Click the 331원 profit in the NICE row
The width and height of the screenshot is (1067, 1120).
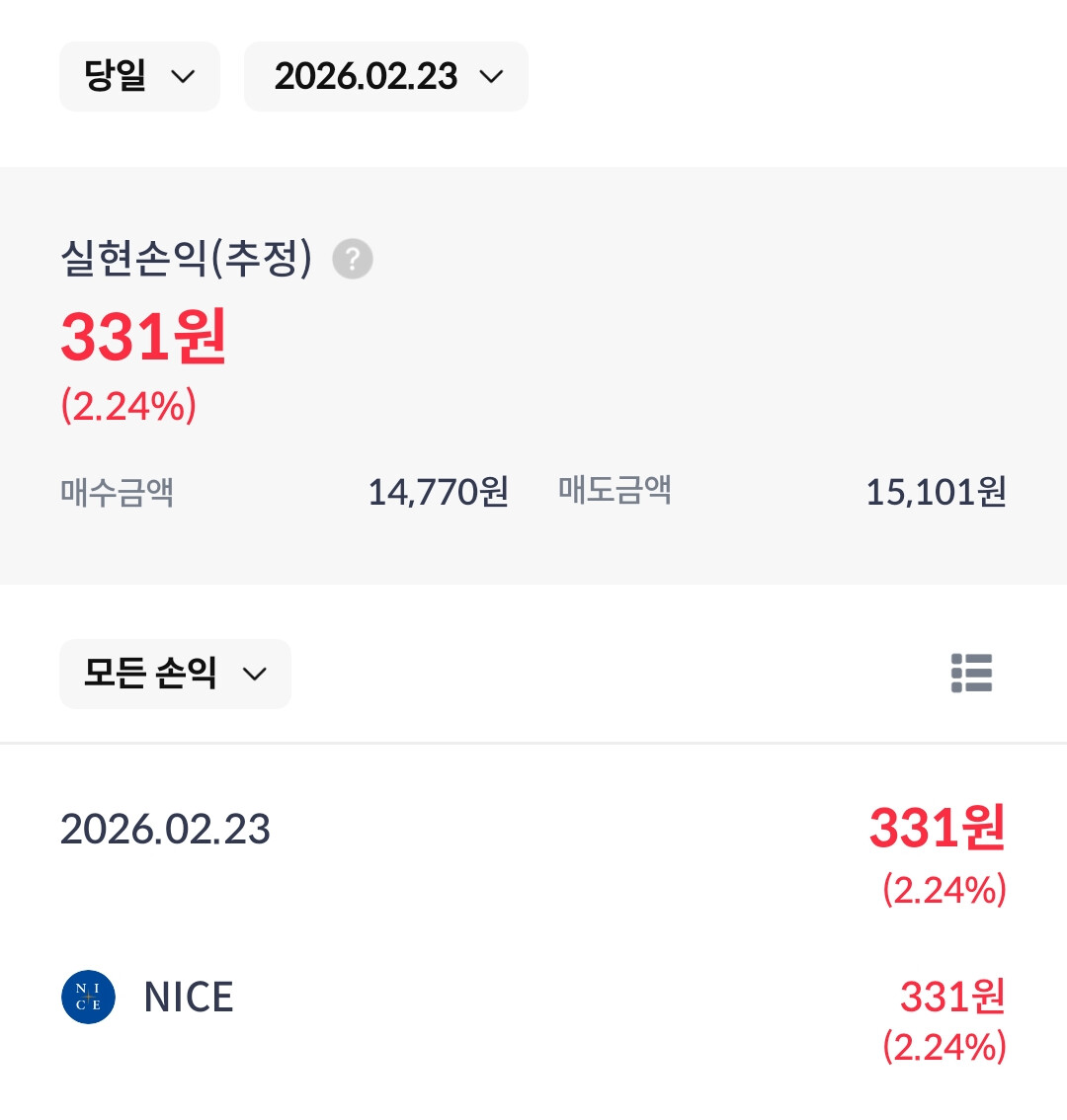point(951,997)
